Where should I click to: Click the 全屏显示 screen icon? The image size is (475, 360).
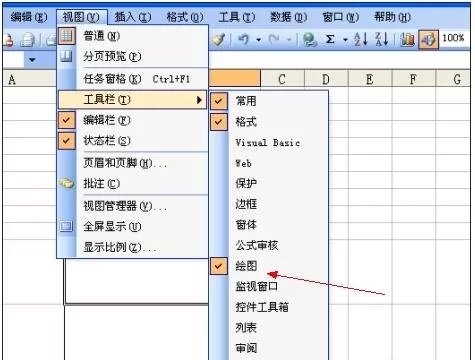click(66, 227)
